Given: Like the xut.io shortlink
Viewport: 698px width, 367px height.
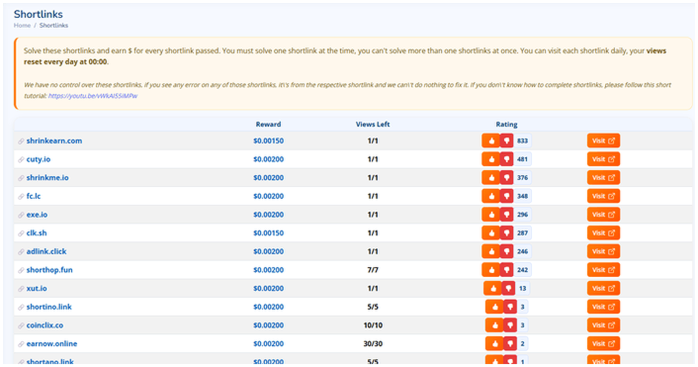Looking at the screenshot, I should 492,289.
